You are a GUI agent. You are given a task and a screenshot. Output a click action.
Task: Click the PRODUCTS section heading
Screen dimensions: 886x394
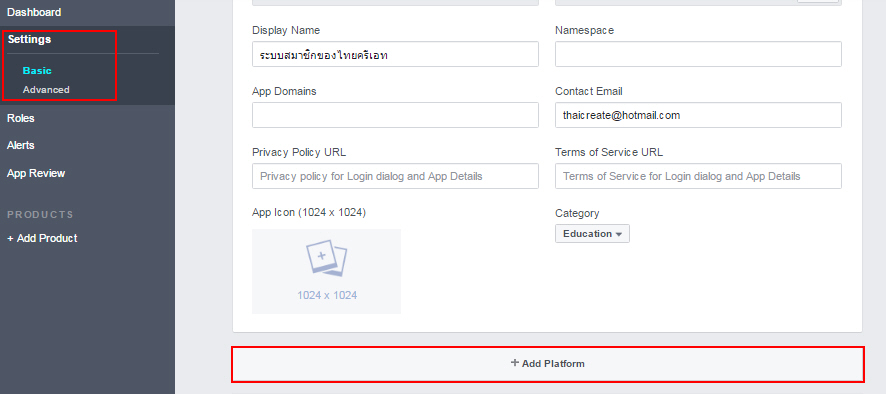[41, 215]
